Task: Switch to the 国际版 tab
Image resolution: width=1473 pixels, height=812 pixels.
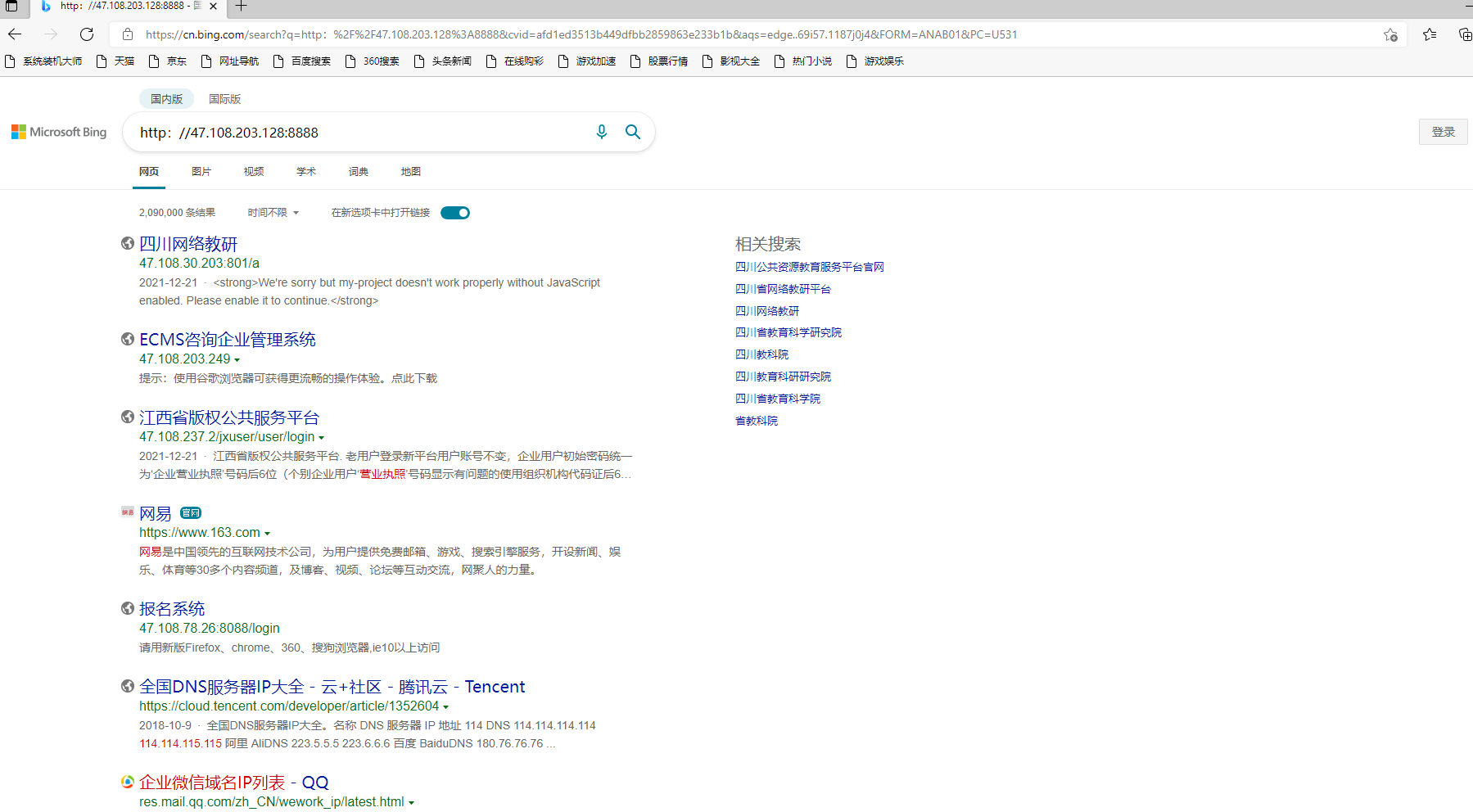Action: click(224, 99)
